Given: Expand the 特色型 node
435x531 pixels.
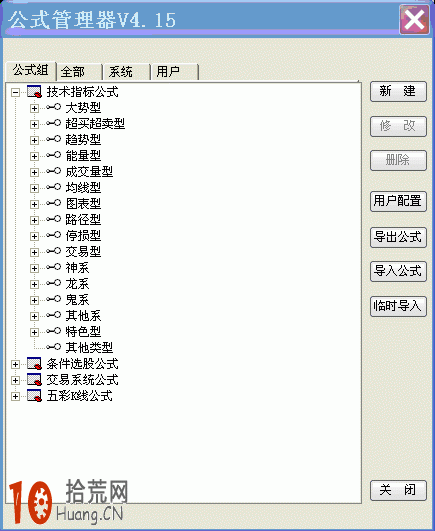Looking at the screenshot, I should (34, 332).
